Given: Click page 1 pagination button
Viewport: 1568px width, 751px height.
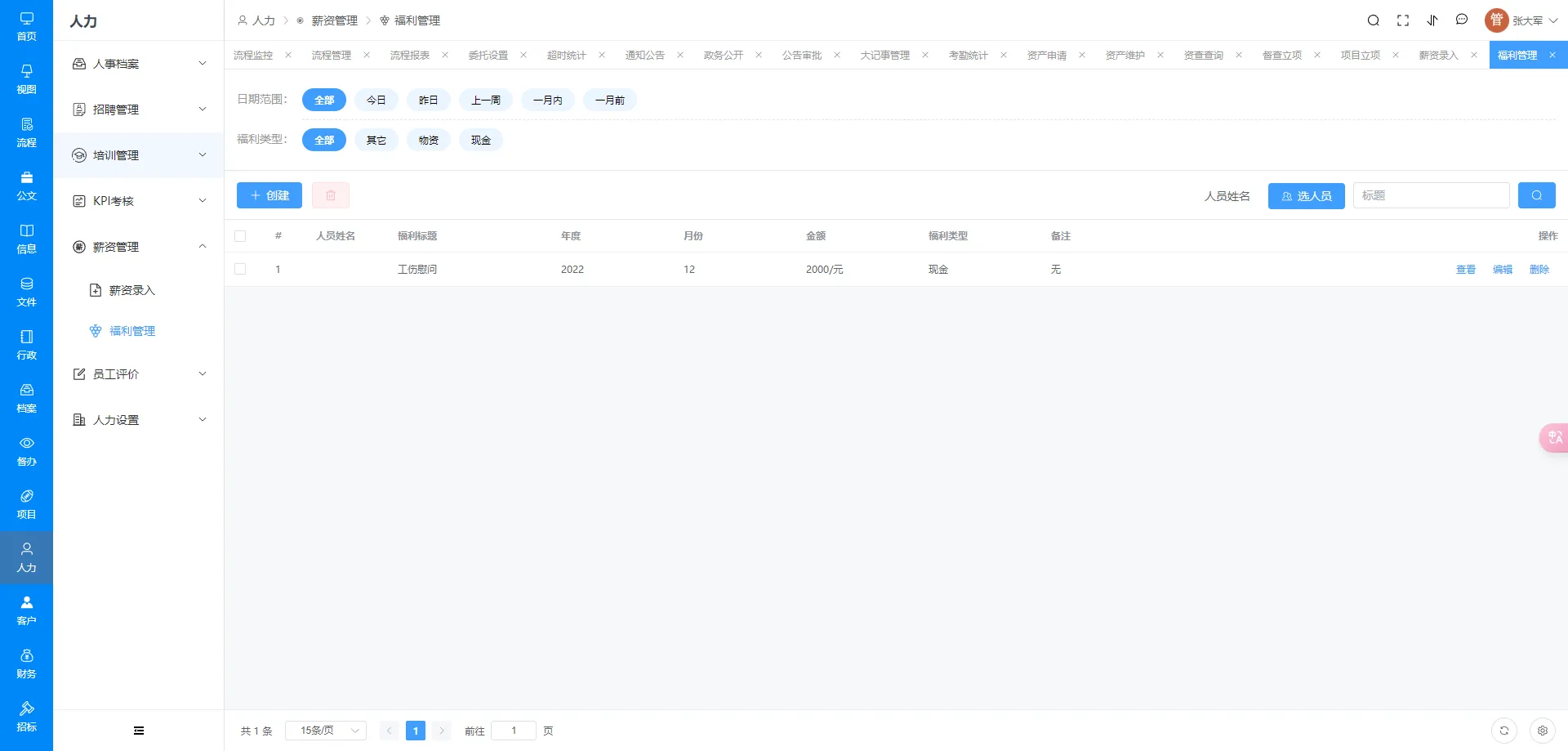Looking at the screenshot, I should [416, 731].
